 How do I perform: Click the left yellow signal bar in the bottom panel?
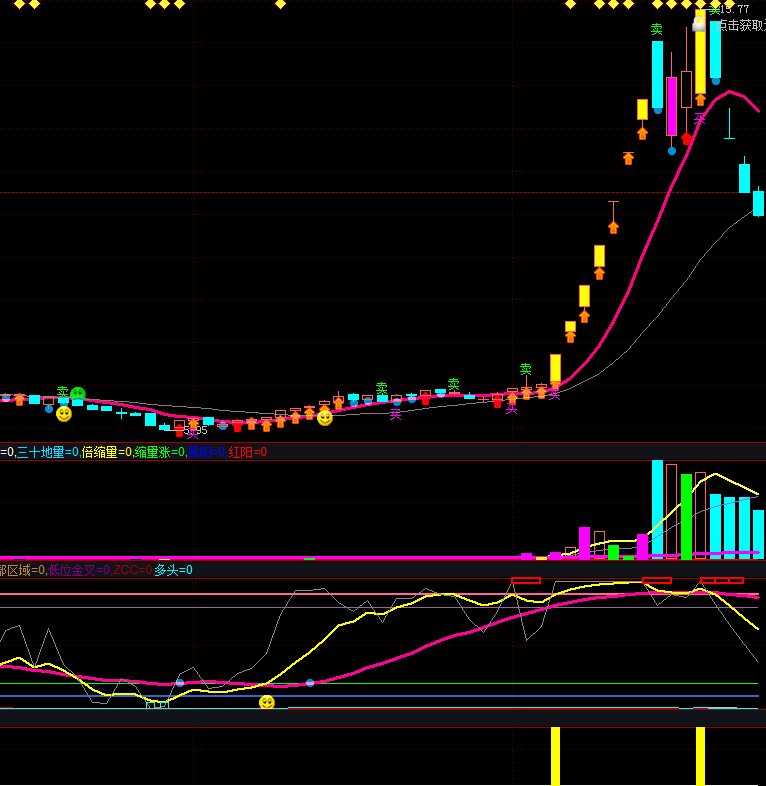(x=555, y=755)
